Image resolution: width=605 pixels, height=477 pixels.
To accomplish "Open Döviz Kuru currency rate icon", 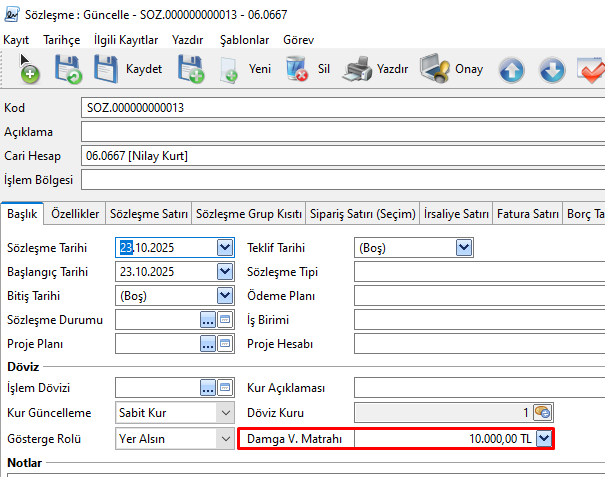I will [543, 412].
